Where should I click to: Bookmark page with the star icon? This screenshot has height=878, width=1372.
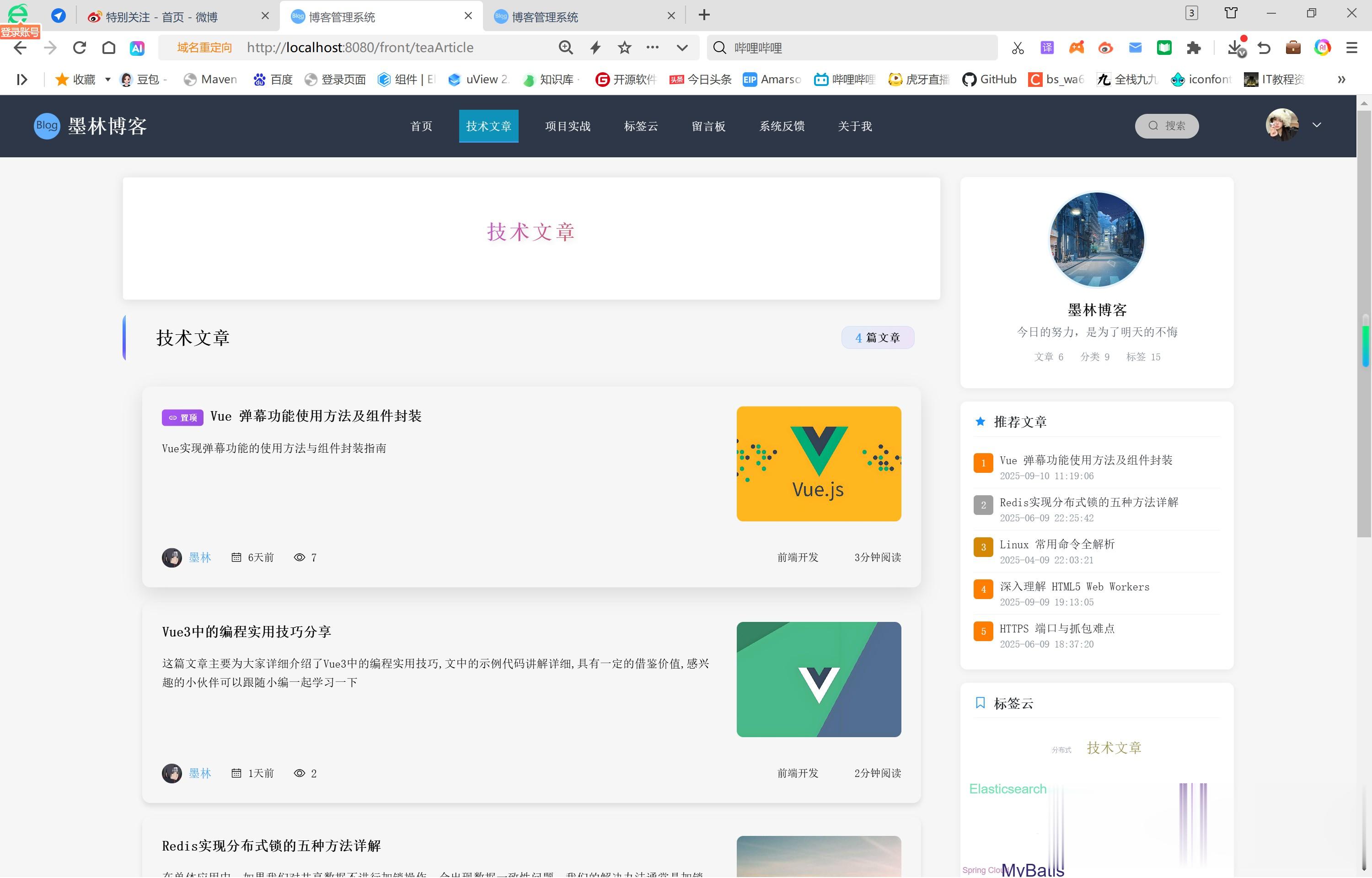pos(624,47)
